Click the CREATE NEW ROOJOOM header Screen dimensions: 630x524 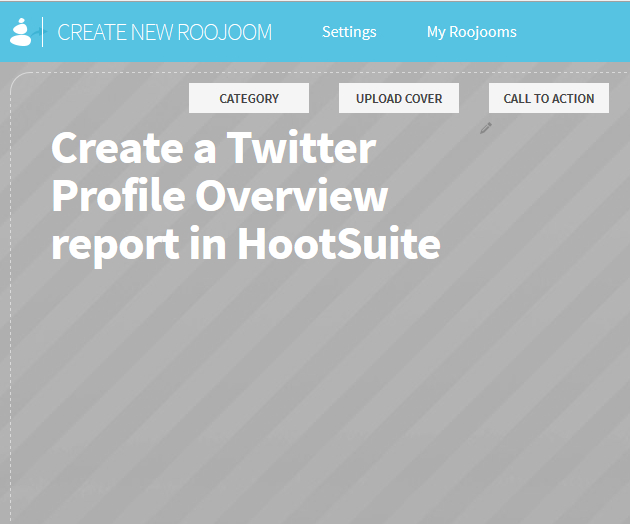165,32
